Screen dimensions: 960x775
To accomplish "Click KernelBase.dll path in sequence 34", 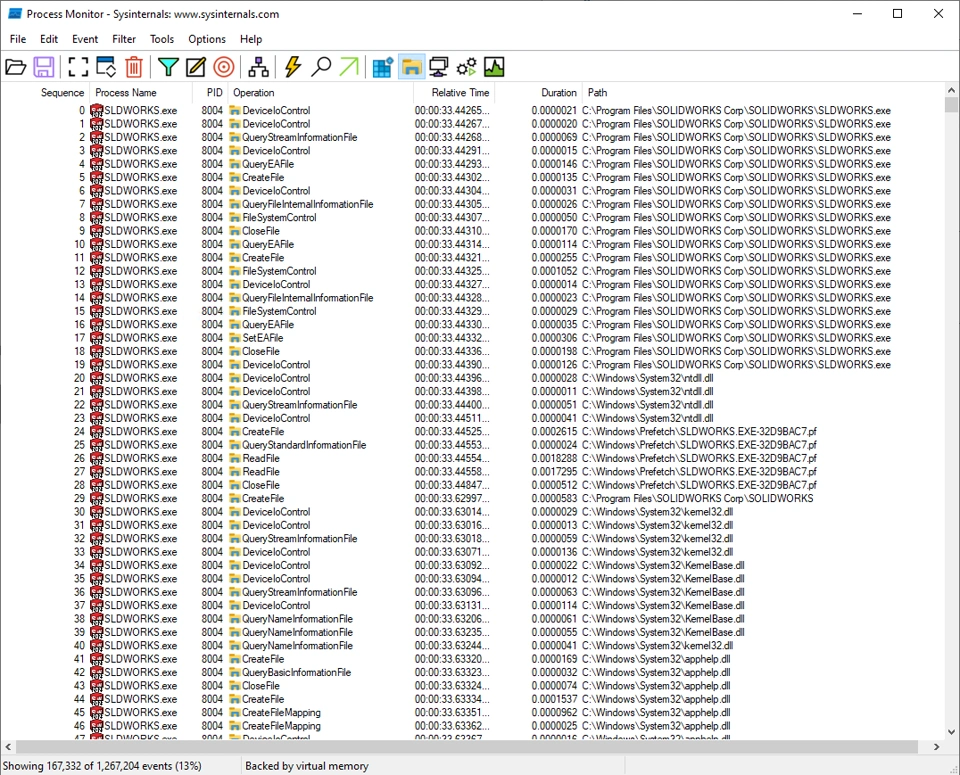I will click(663, 566).
